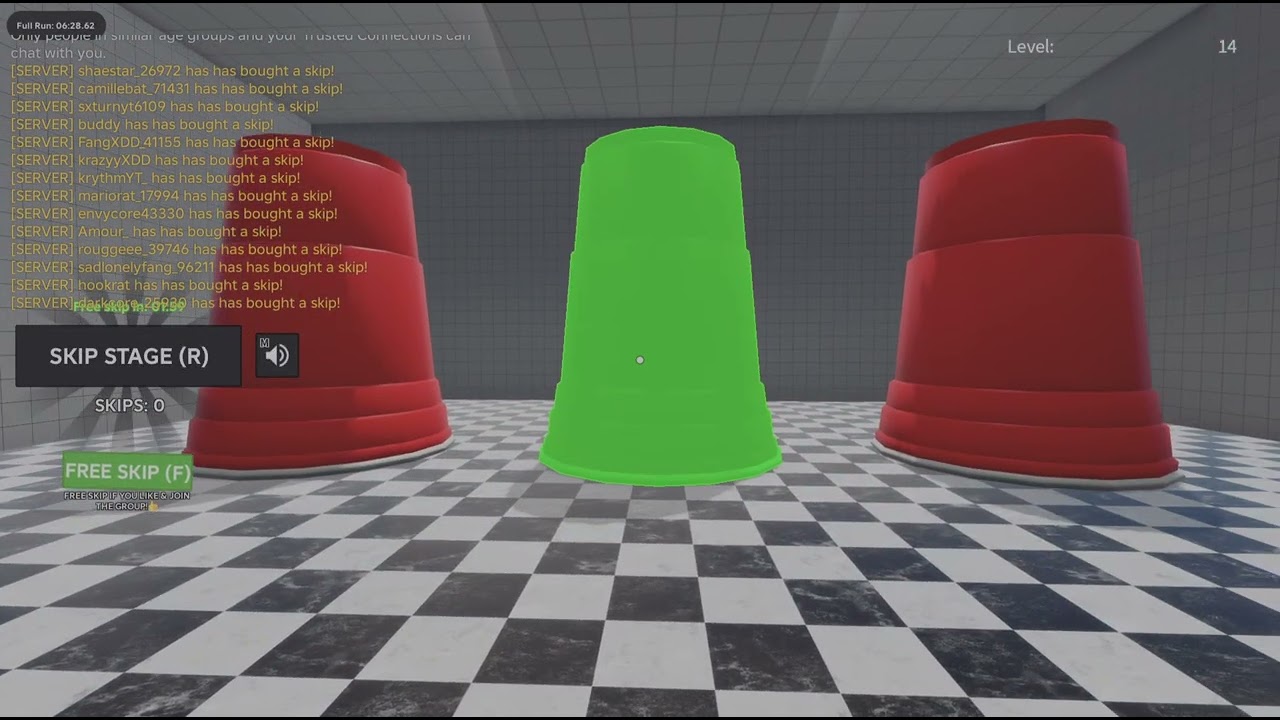Click the FangXDD_41155 chat message
Screen dimensions: 1280x720
tap(172, 143)
